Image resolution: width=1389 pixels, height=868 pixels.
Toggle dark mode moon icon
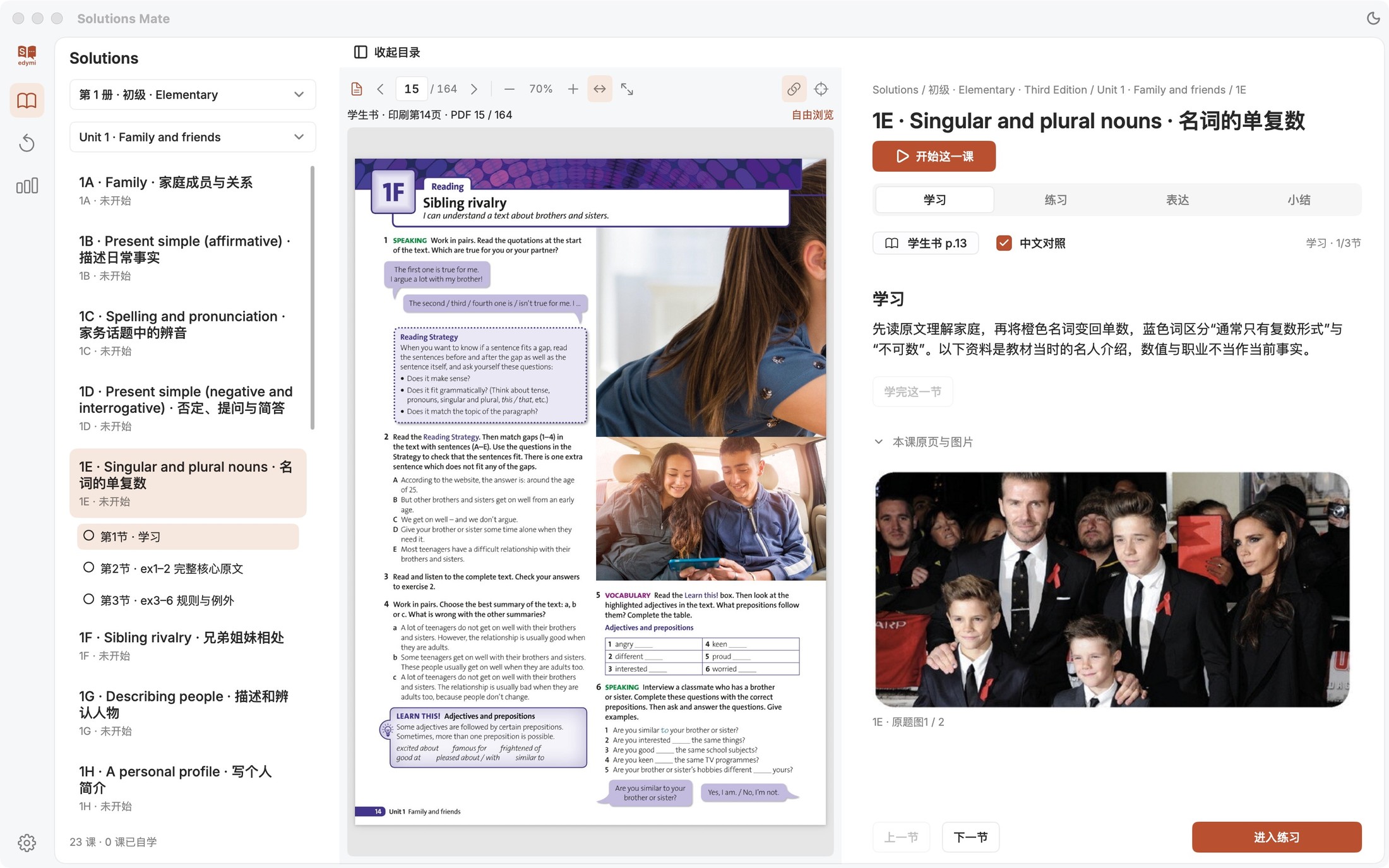pos(1373,18)
